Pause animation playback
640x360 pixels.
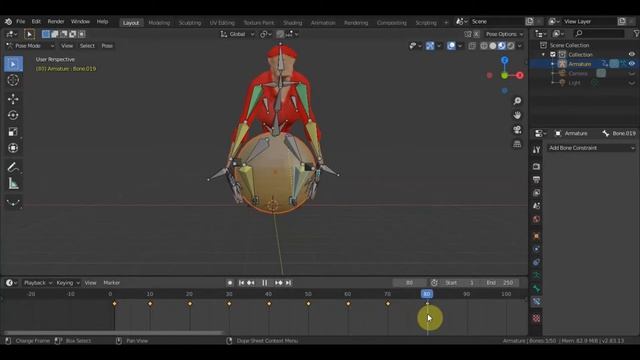coord(264,282)
